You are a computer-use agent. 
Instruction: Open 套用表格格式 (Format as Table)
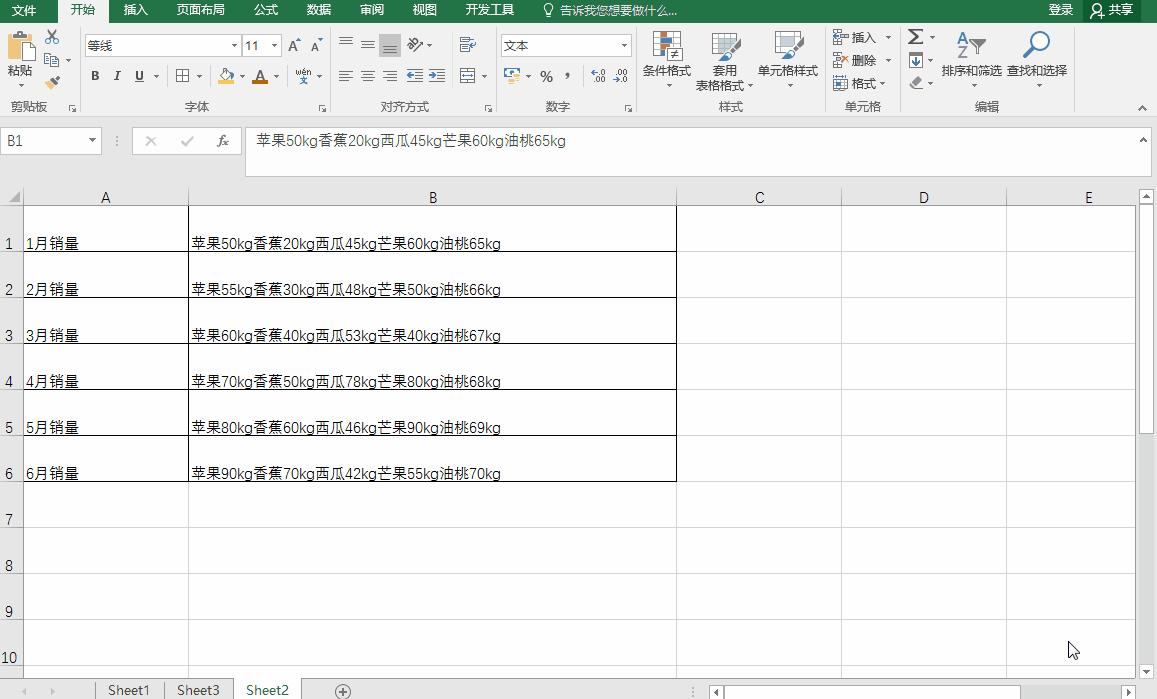[724, 60]
